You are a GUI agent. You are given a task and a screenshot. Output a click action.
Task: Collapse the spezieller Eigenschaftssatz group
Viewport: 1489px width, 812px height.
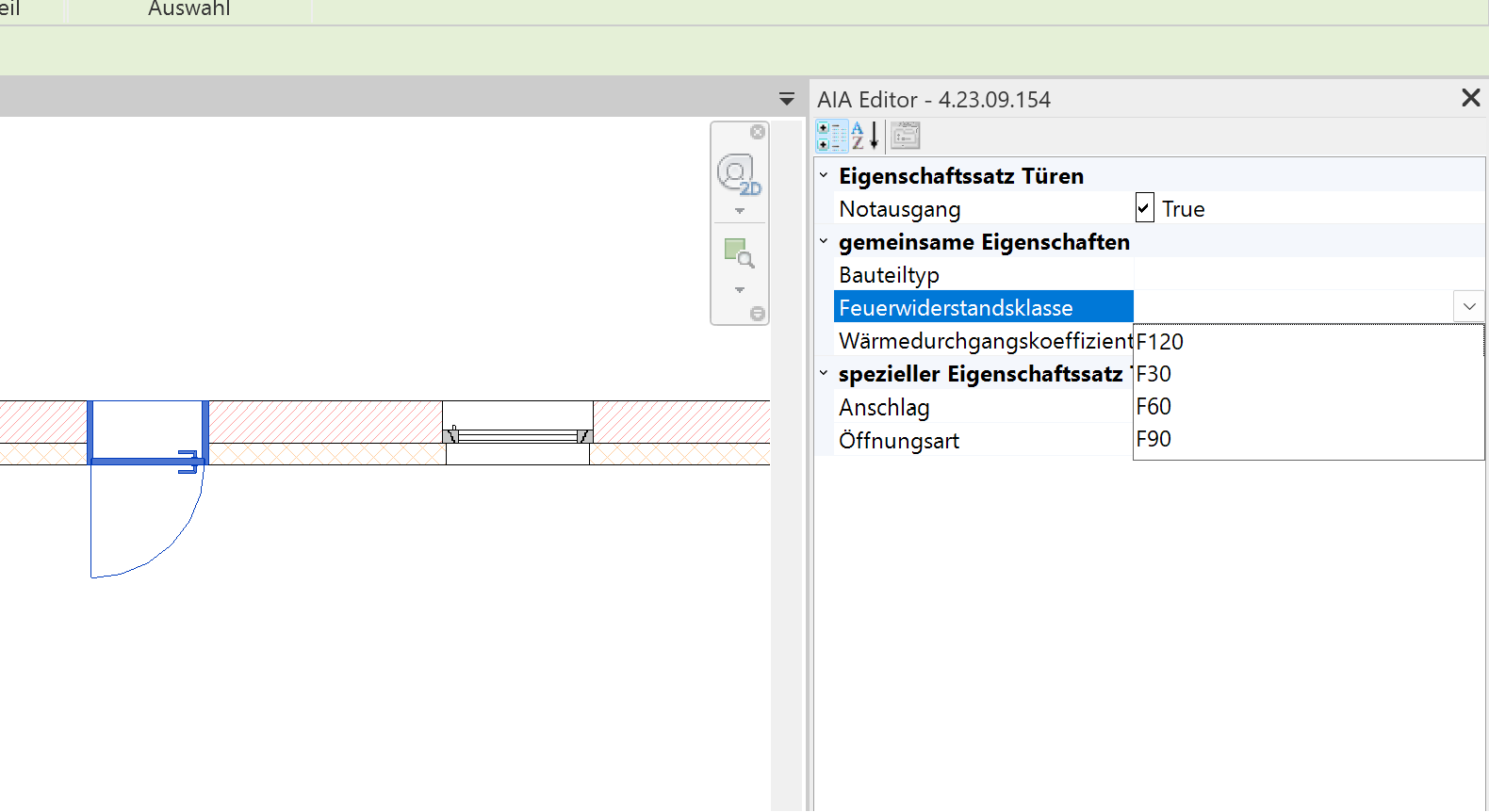point(824,373)
